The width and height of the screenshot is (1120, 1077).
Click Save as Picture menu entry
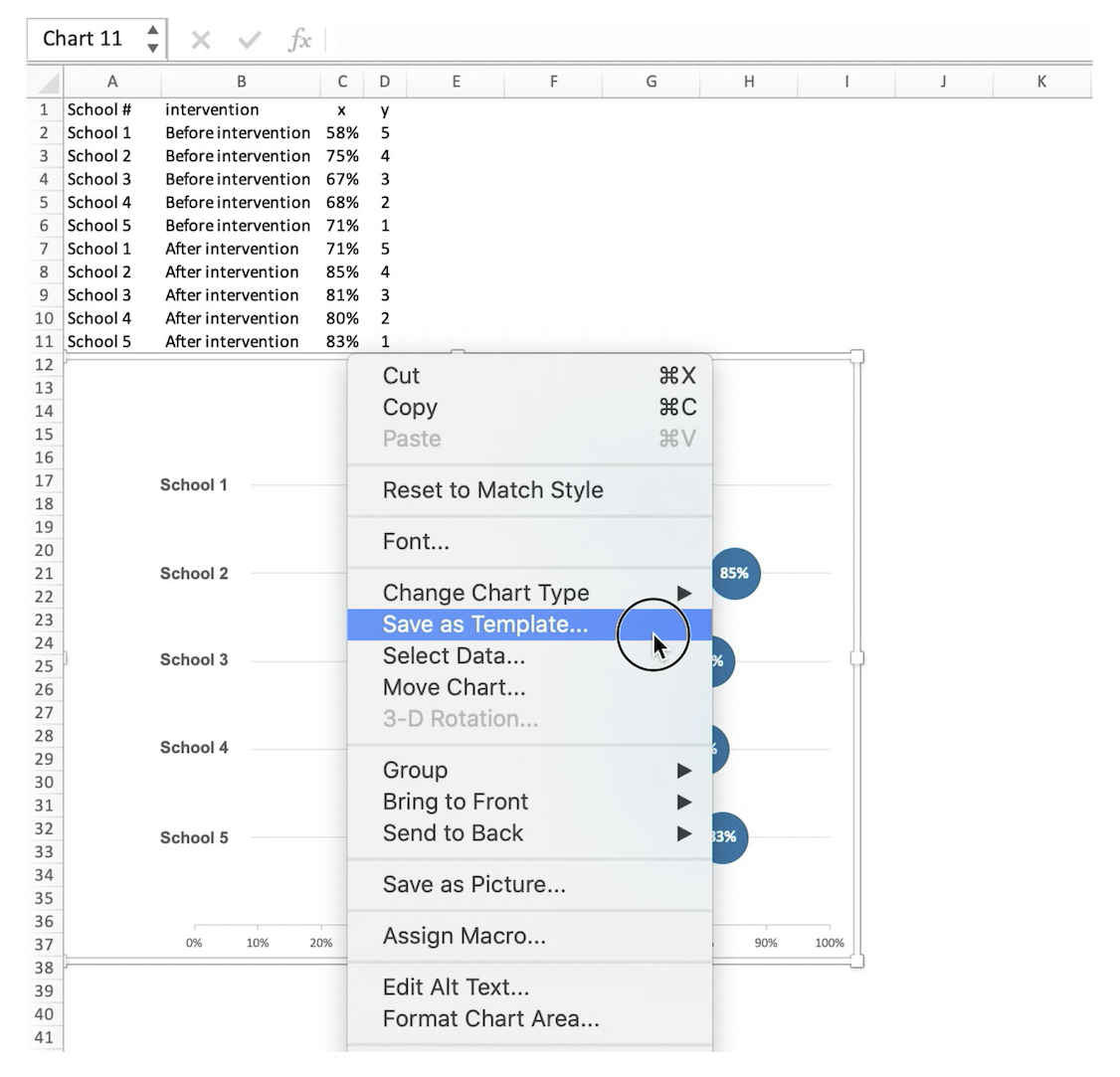[x=473, y=885]
